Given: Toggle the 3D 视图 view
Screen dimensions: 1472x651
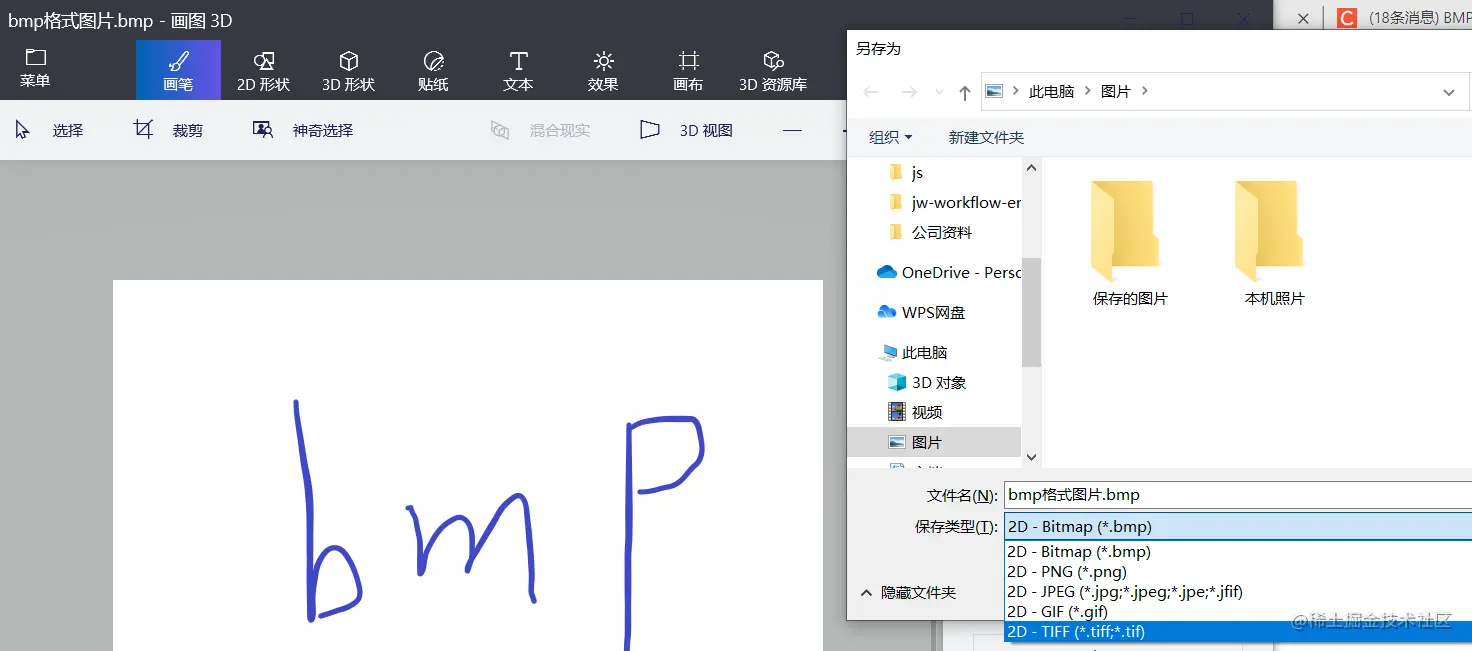Looking at the screenshot, I should 686,130.
